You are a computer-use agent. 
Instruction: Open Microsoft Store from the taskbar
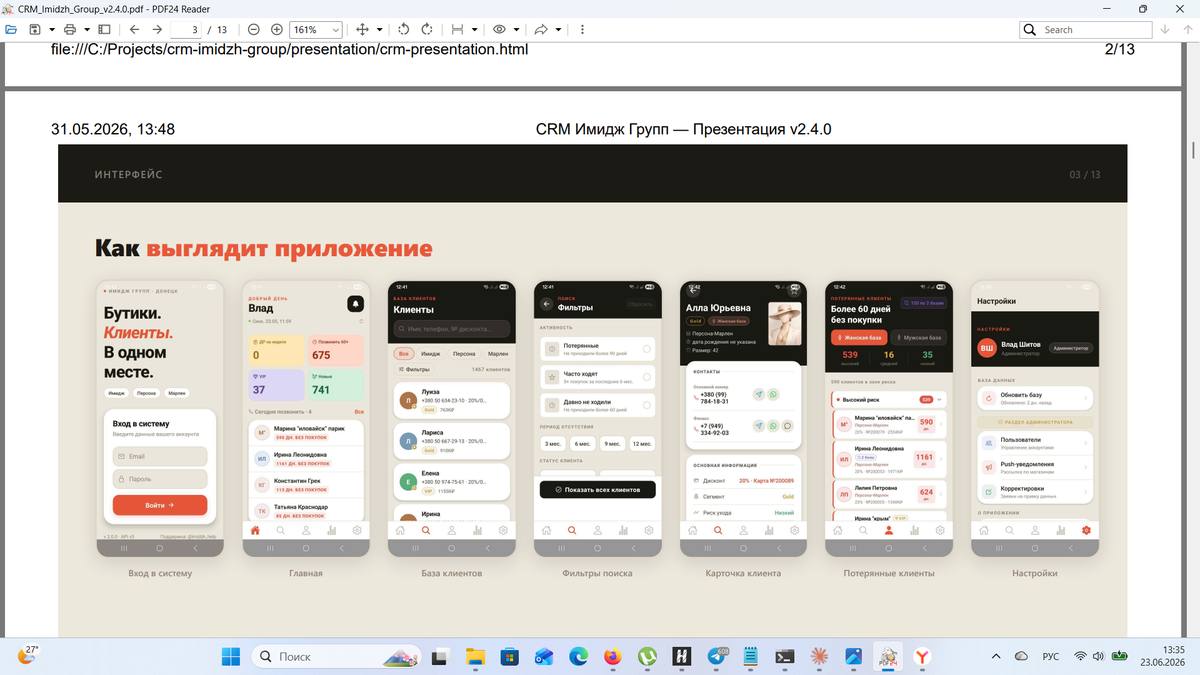click(509, 657)
